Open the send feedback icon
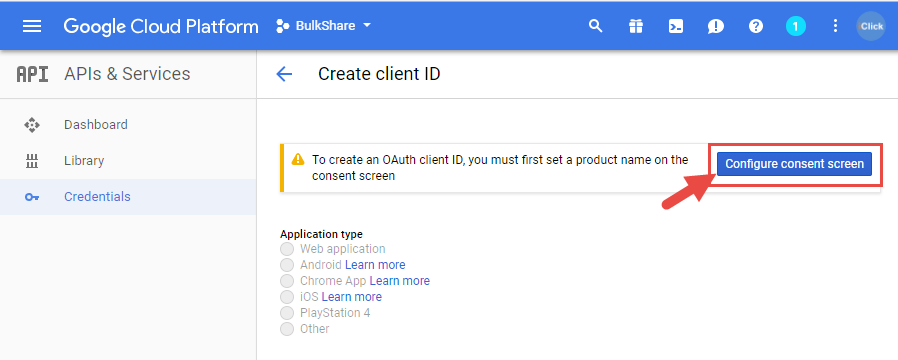The image size is (898, 360). (716, 26)
